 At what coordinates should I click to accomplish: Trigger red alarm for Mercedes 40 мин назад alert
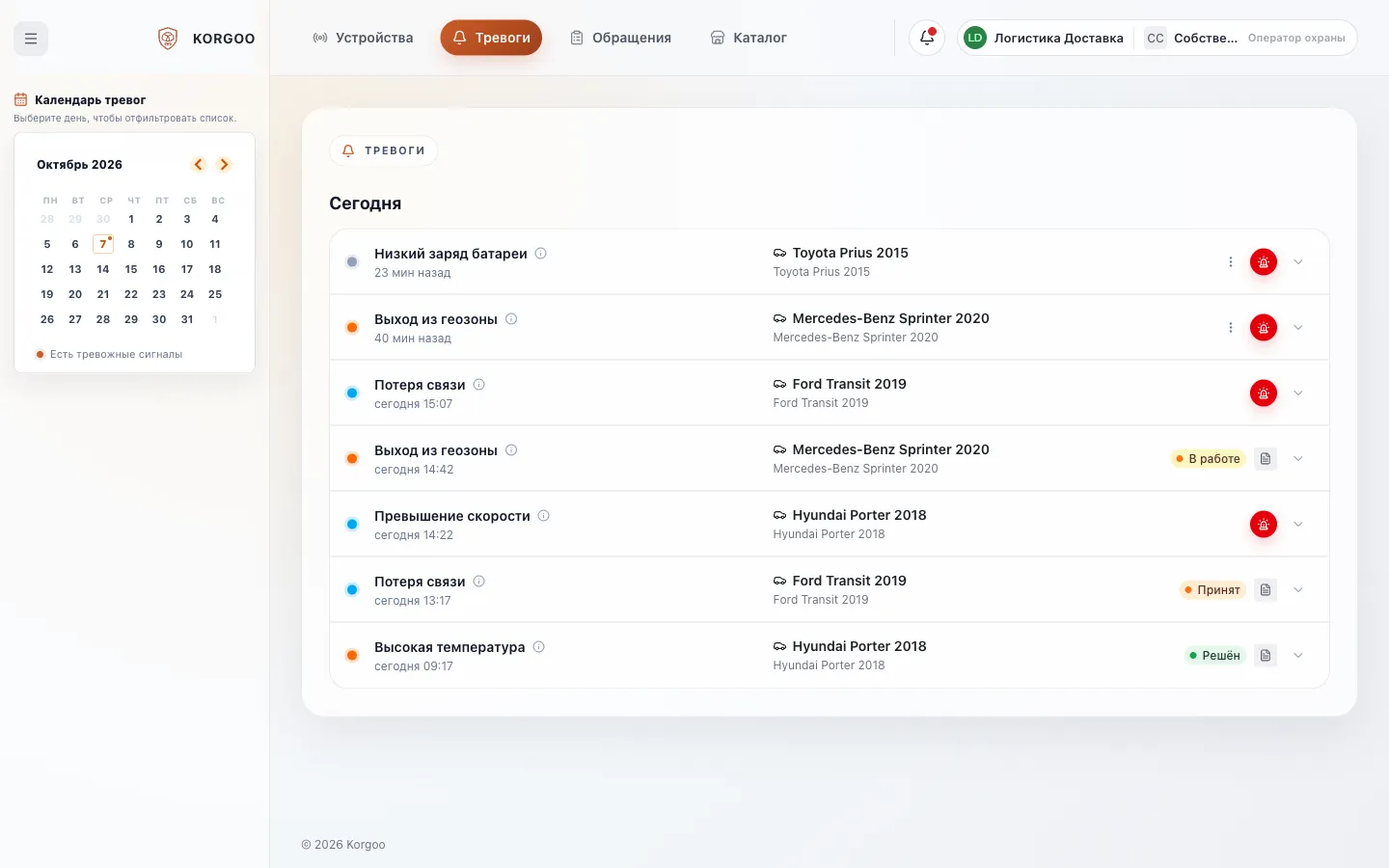1264,328
